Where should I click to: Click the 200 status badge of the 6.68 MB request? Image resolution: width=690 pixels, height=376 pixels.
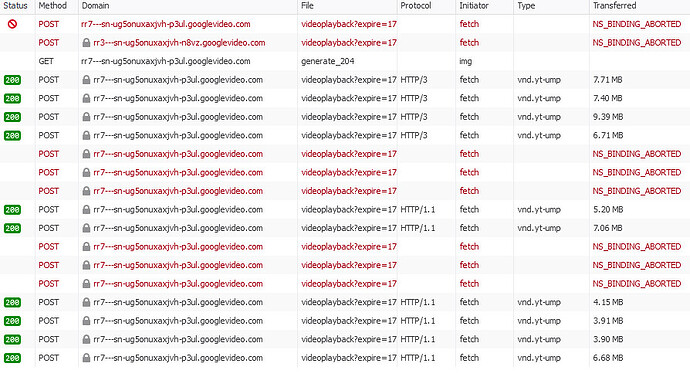tap(12, 358)
